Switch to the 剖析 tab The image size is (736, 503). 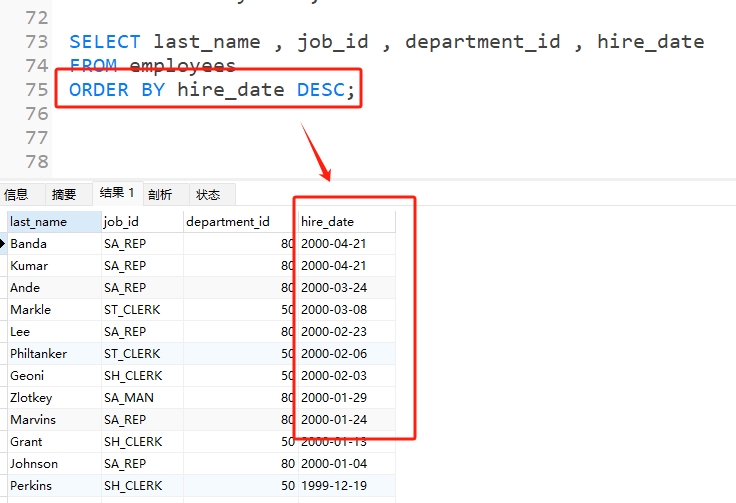[x=160, y=194]
